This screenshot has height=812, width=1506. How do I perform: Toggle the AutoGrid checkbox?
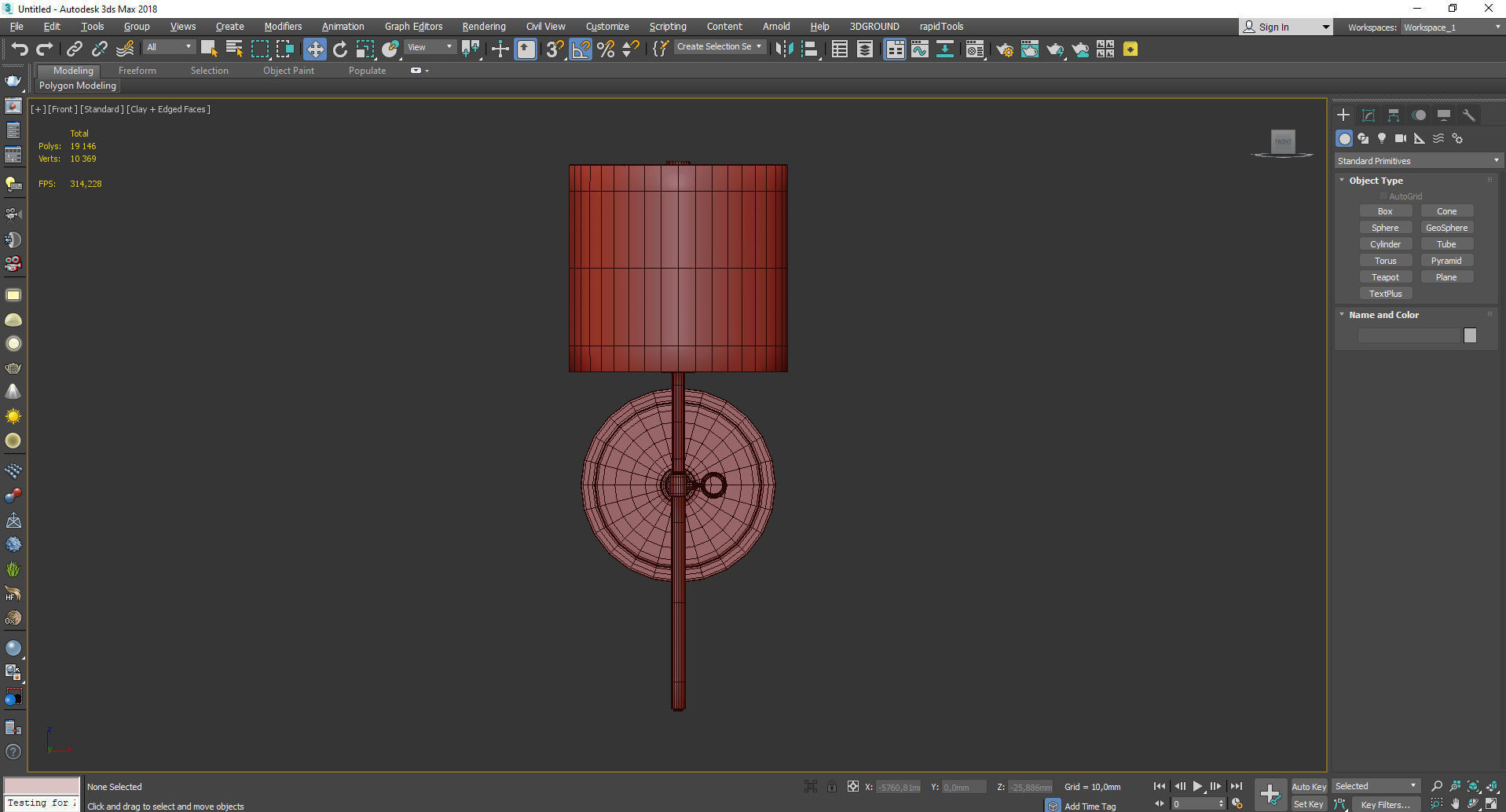(x=1383, y=196)
